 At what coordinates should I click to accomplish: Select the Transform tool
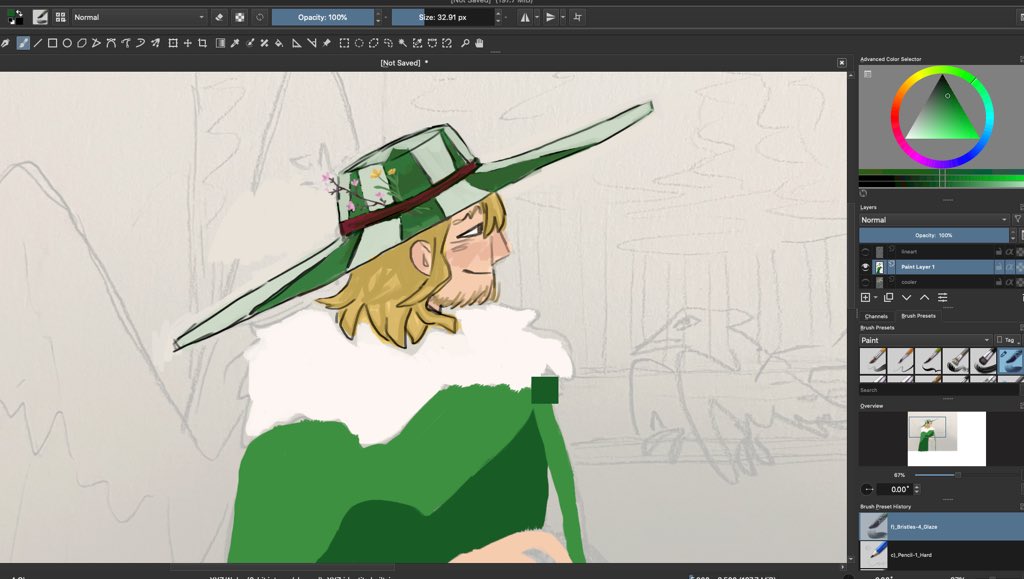tap(173, 43)
